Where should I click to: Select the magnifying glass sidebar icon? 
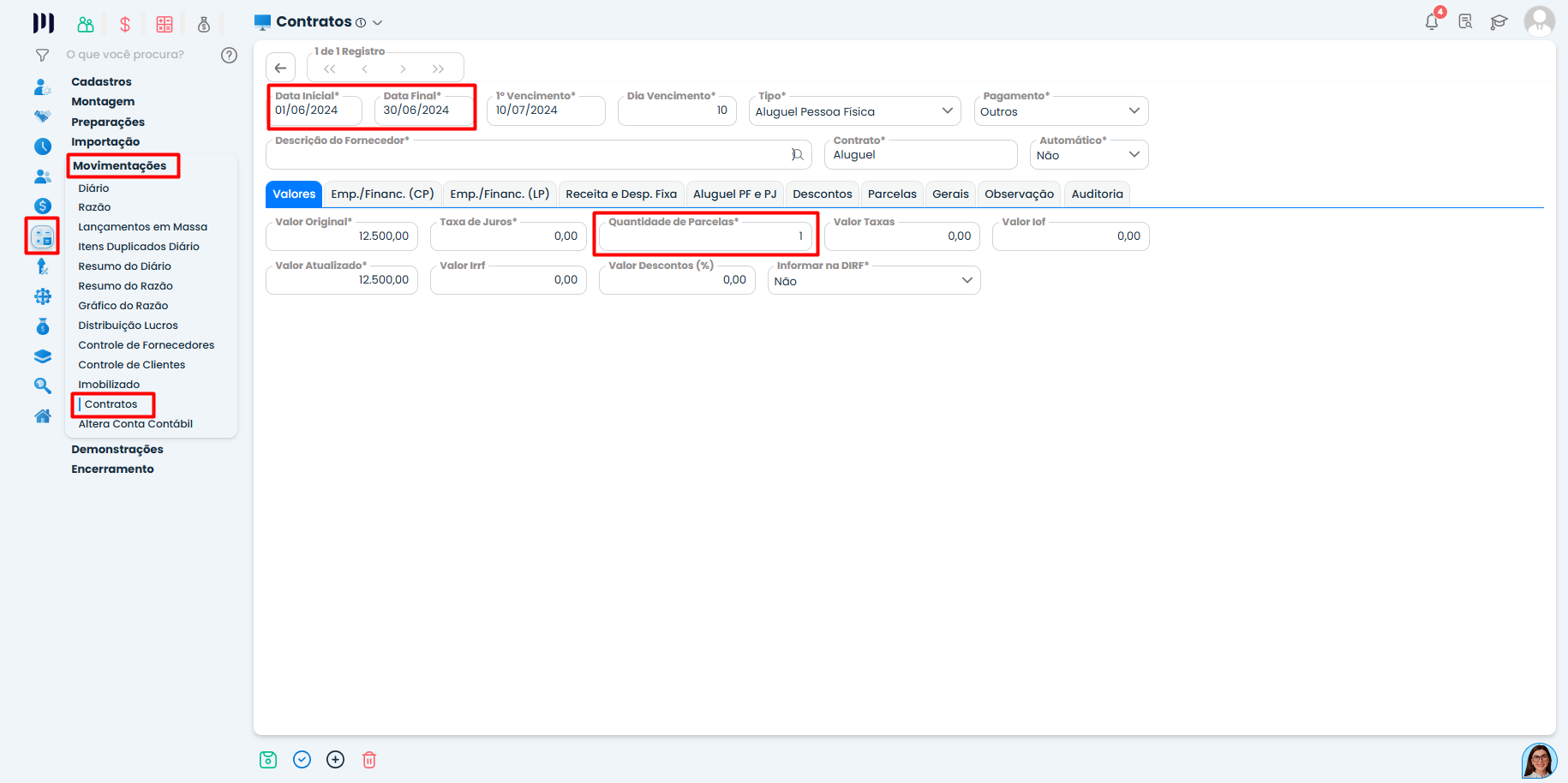[x=42, y=386]
